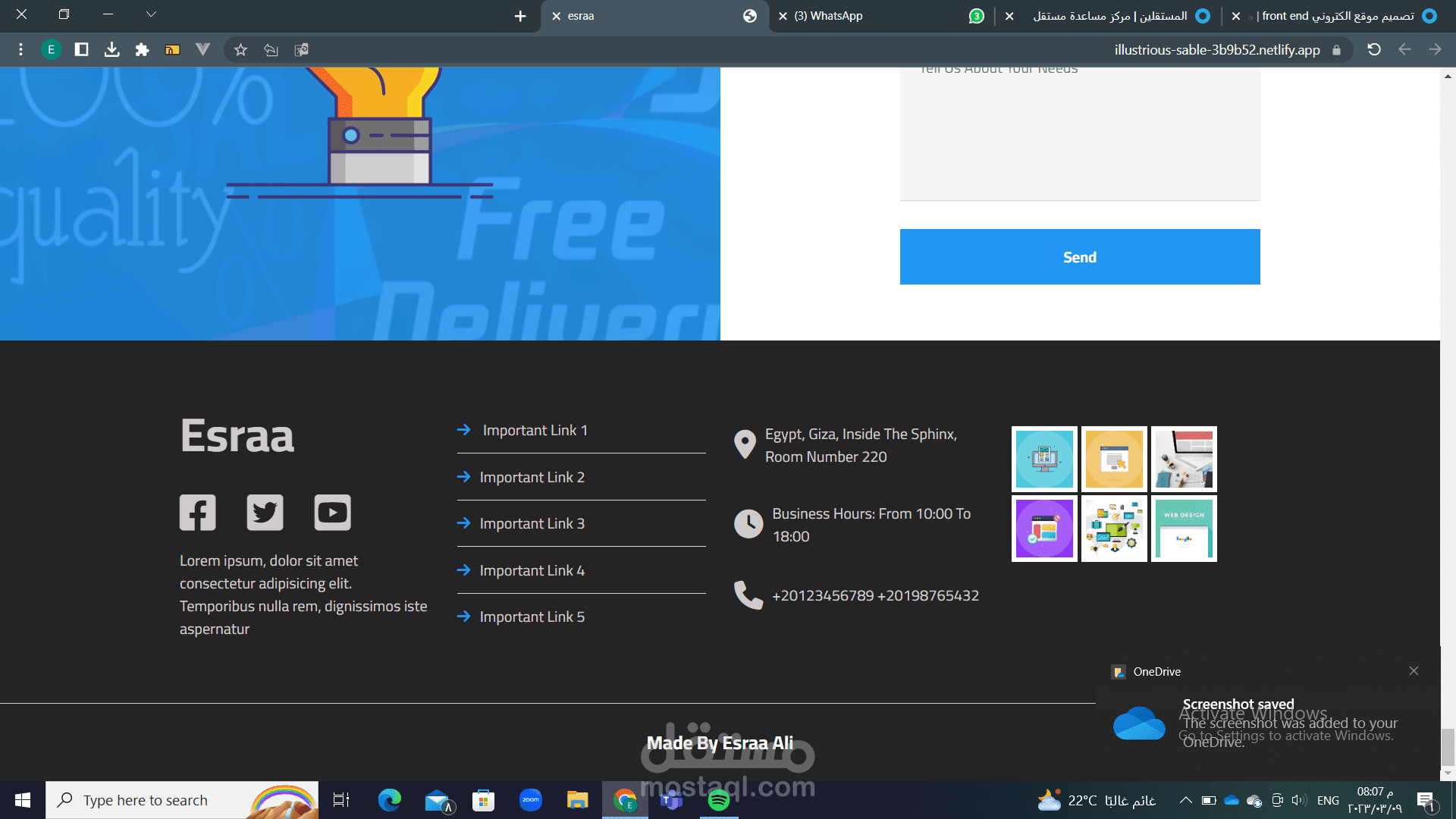The height and width of the screenshot is (819, 1456).
Task: Launch Microsoft Edge from the taskbar
Action: point(389,800)
